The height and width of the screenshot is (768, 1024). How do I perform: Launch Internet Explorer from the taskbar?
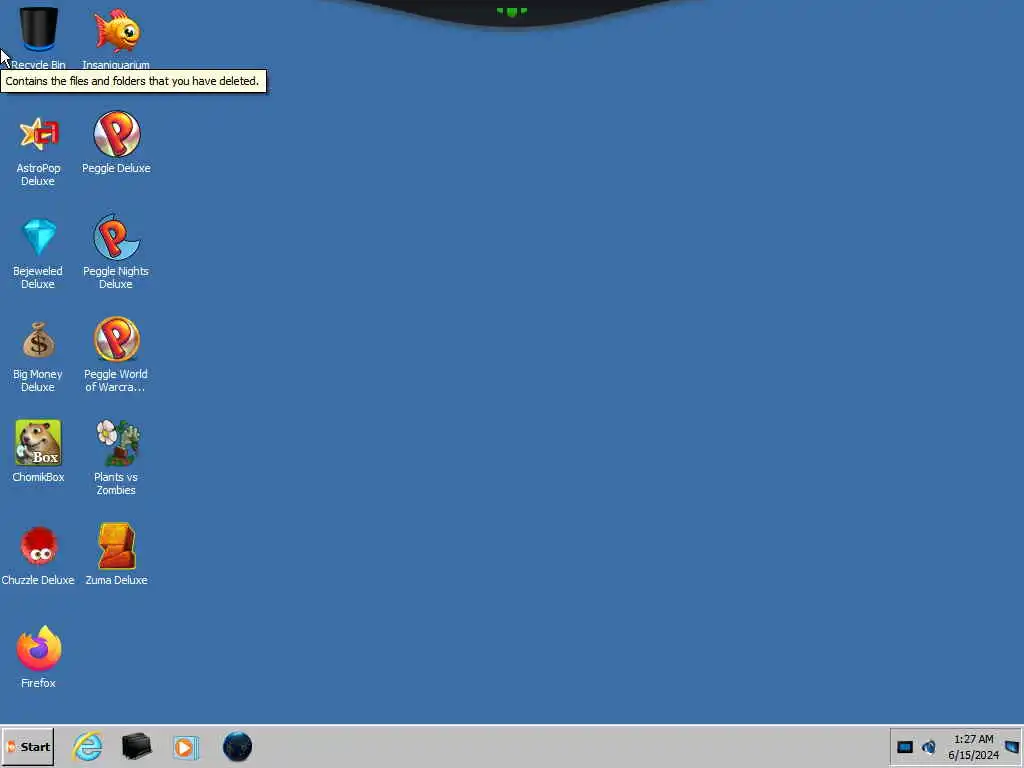point(88,746)
